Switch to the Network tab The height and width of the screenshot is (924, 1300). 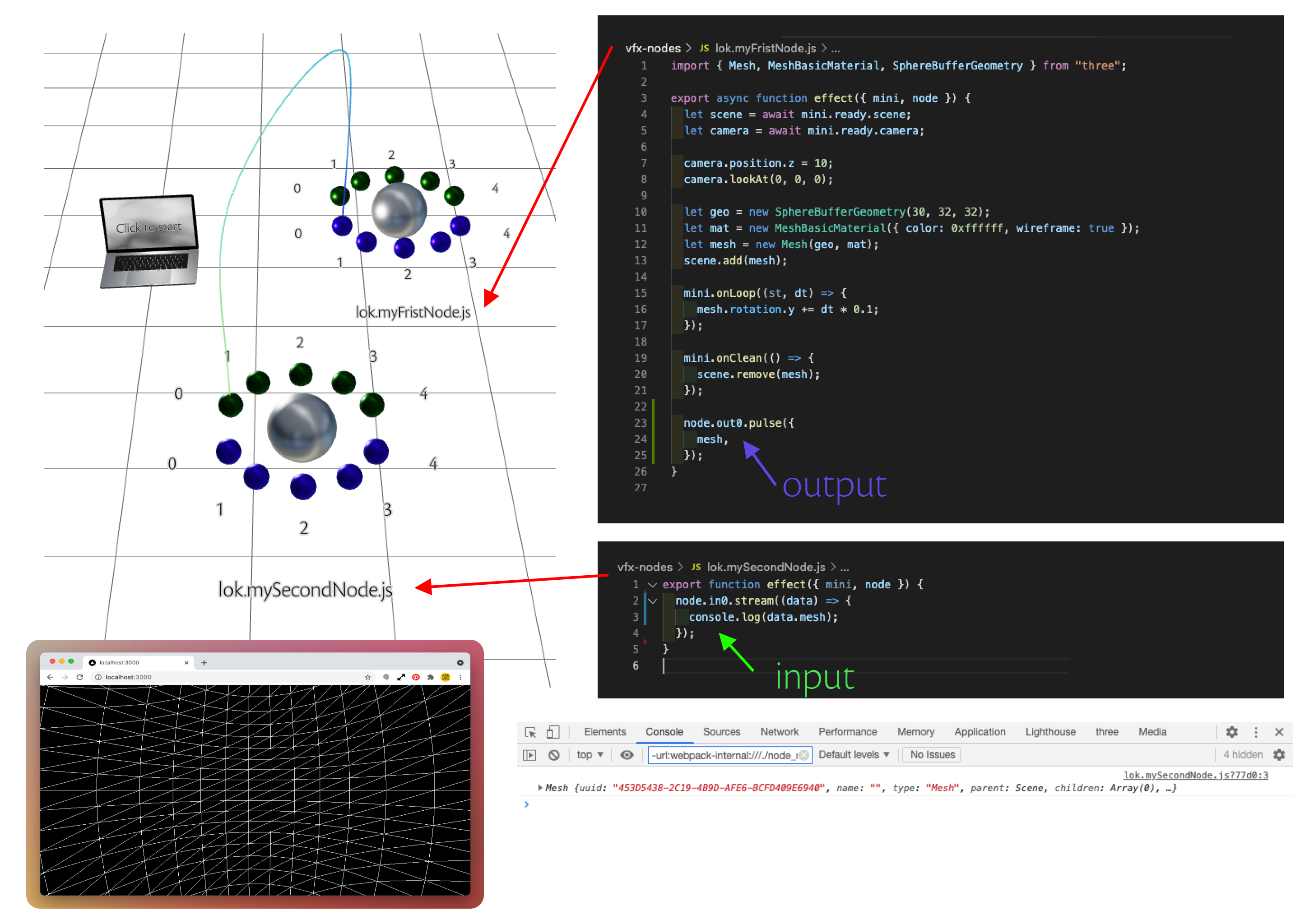coord(779,732)
